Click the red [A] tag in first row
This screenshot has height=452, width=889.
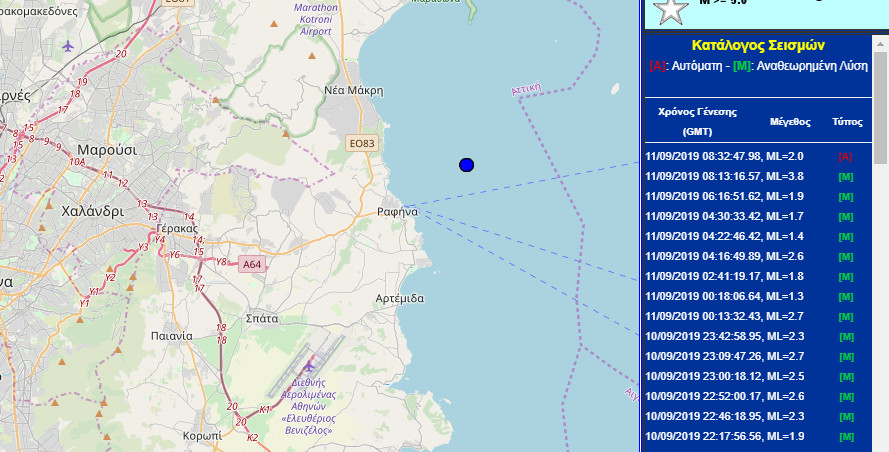[845, 156]
